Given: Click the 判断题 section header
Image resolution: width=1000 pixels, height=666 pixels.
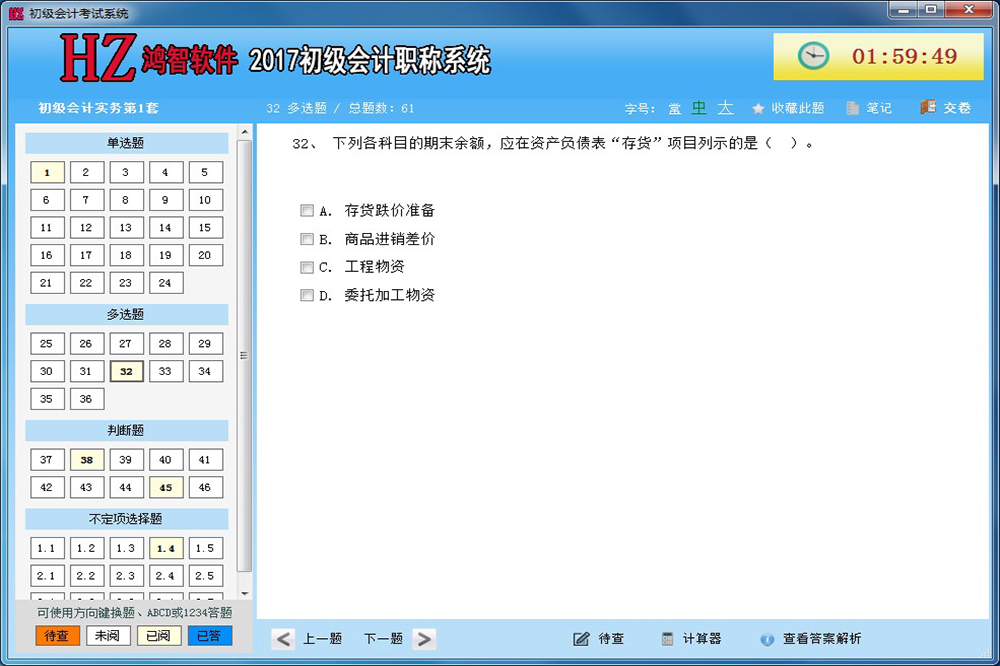Looking at the screenshot, I should pos(126,431).
